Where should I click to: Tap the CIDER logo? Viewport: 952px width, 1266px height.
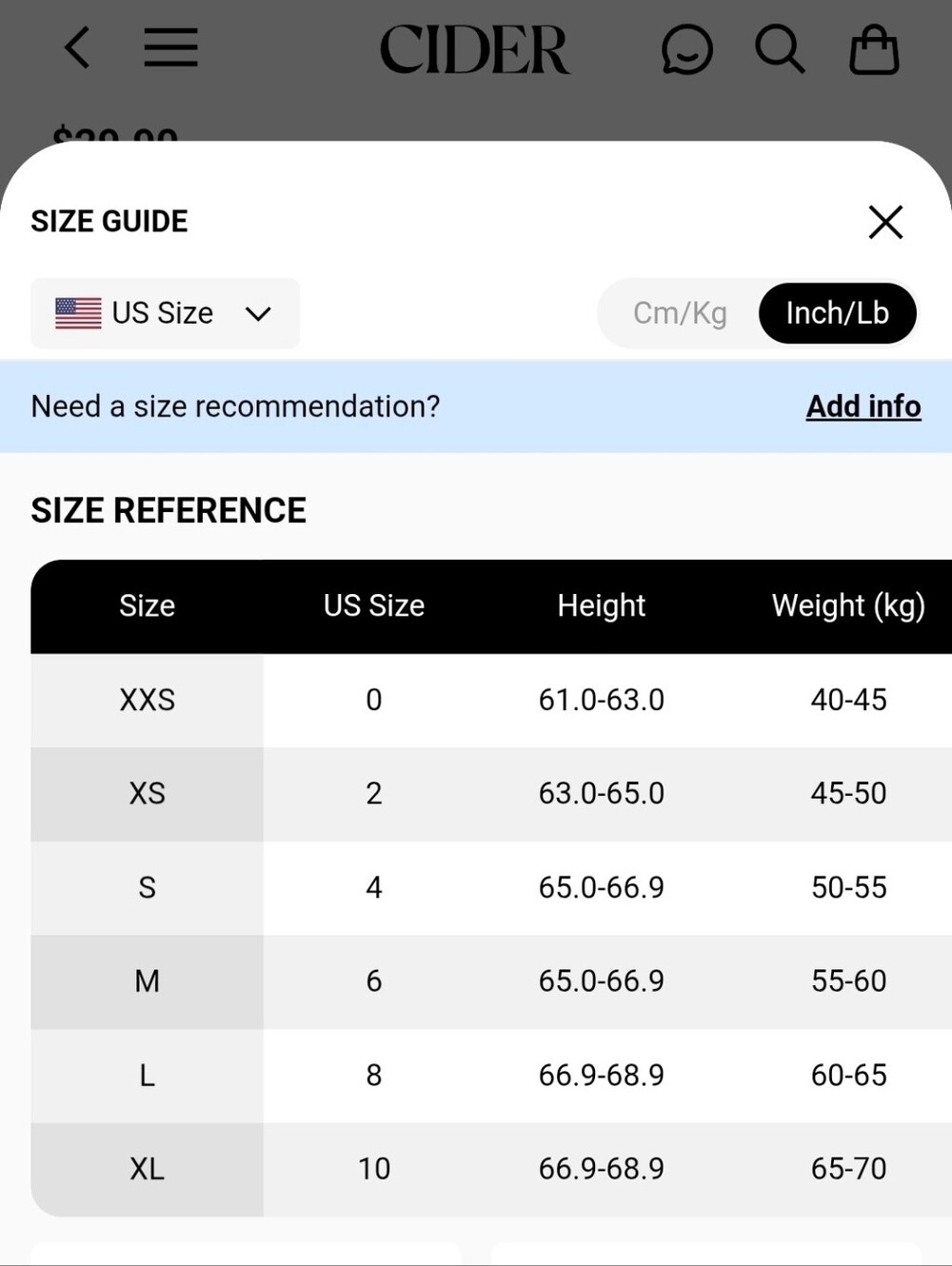pos(474,49)
